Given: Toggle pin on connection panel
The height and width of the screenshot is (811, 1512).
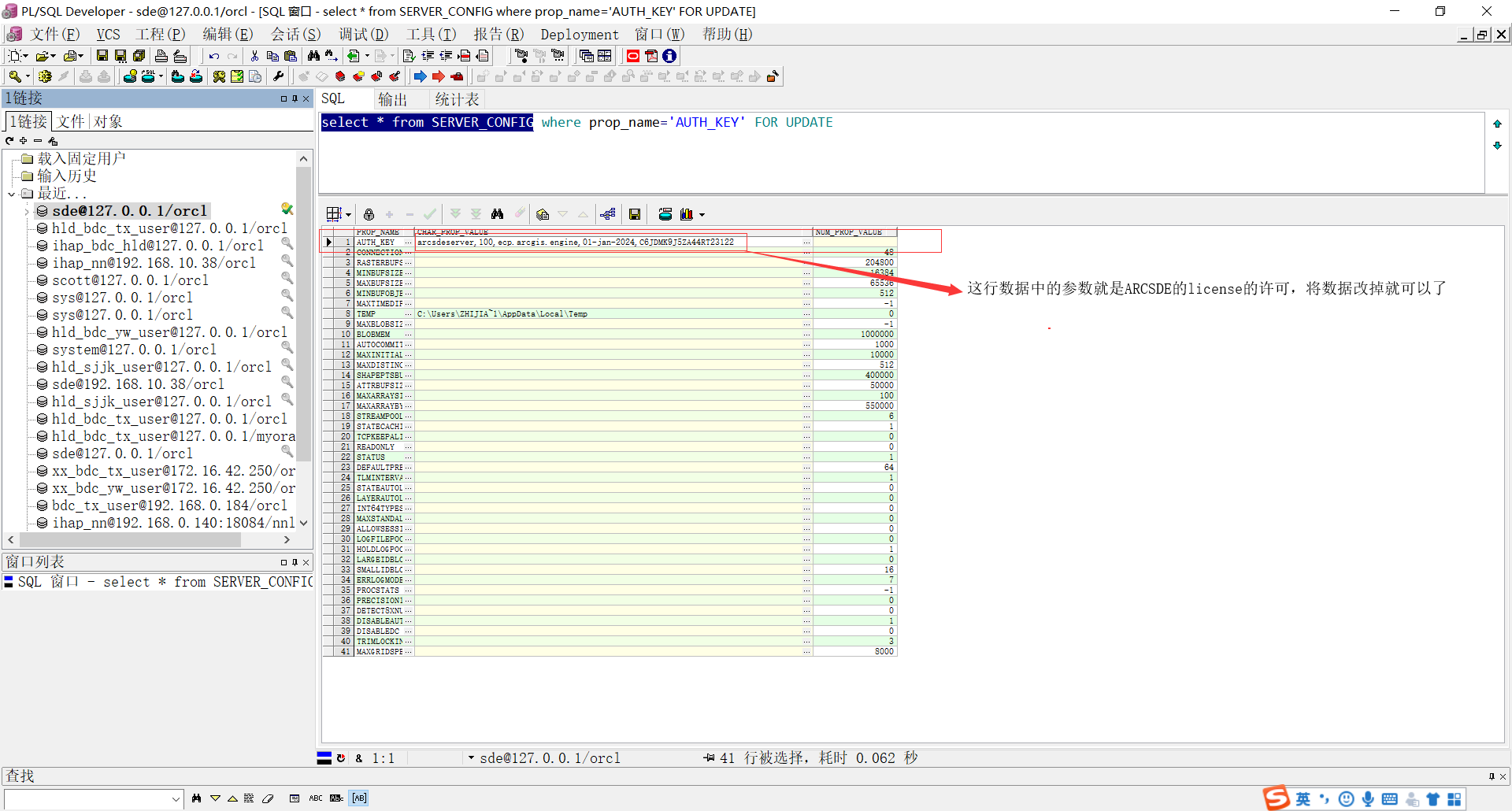Looking at the screenshot, I should [295, 98].
